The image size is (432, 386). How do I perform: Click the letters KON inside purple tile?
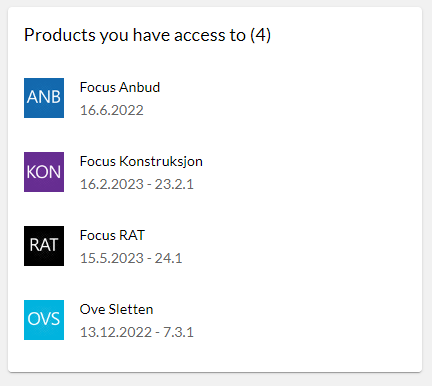[x=44, y=172]
